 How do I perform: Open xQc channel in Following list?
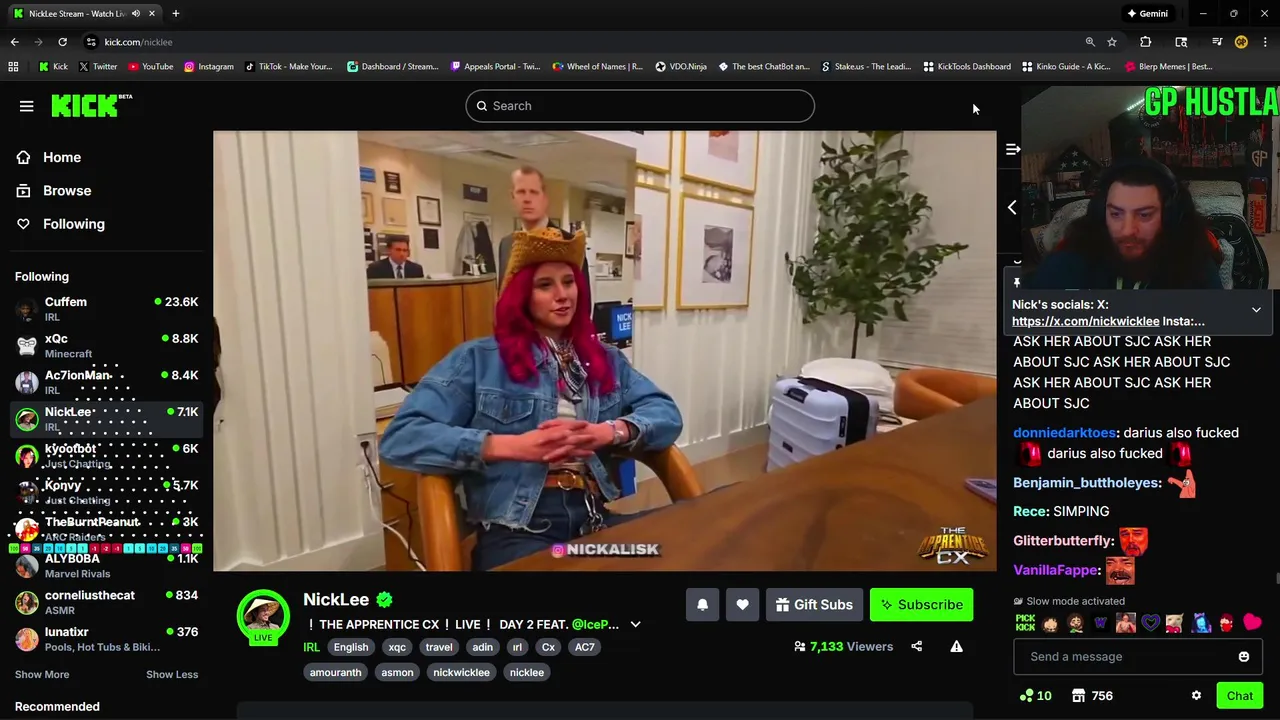[106, 346]
